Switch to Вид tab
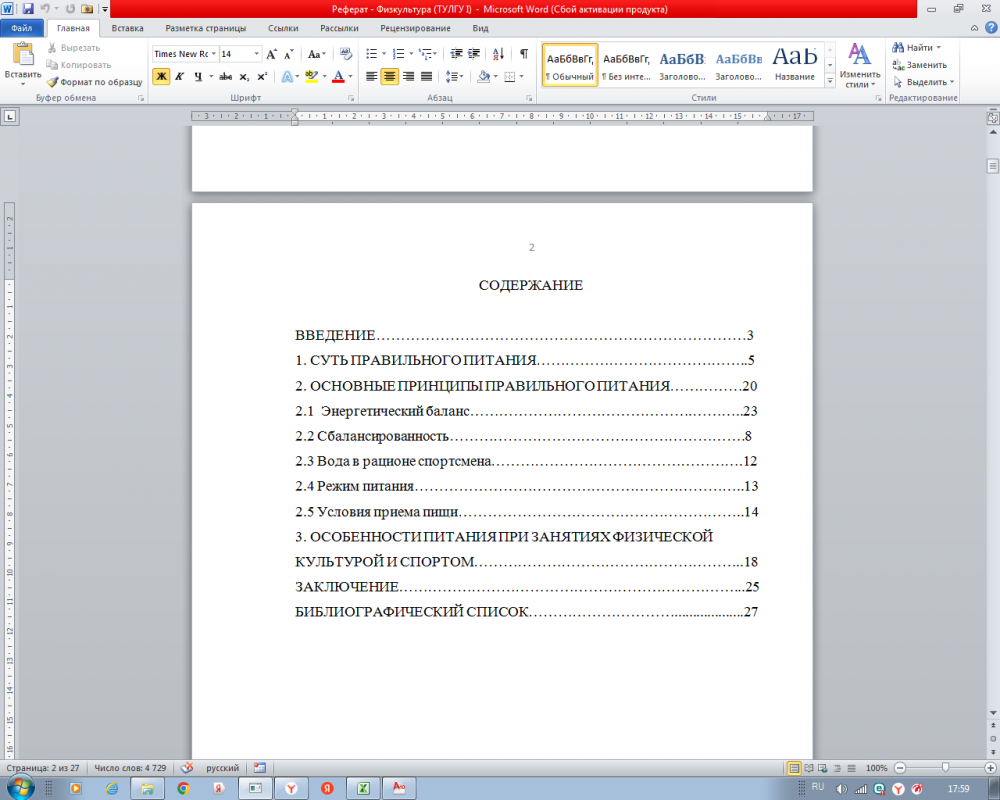 (480, 28)
